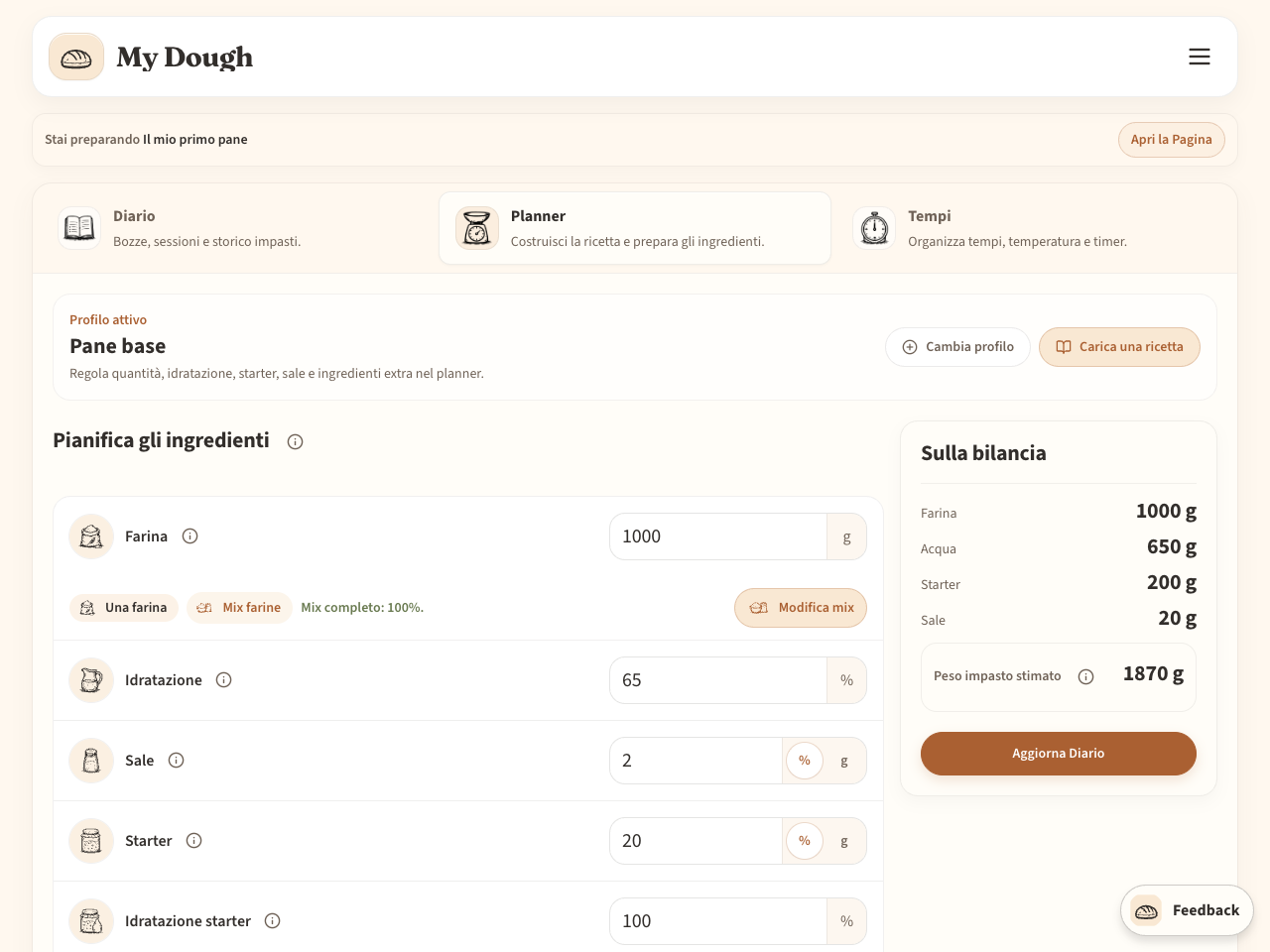Click the My Dough bread logo icon
This screenshot has width=1270, height=952.
point(76,57)
